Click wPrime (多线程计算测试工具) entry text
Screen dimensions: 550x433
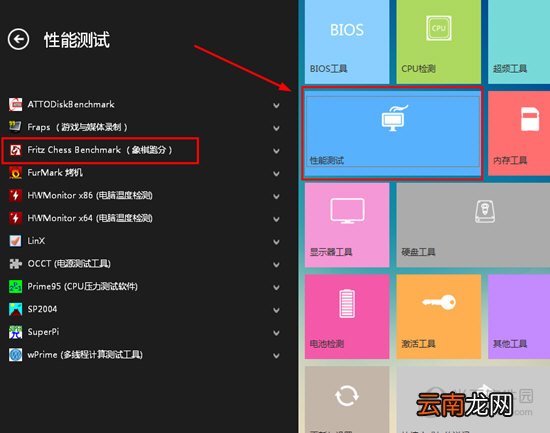pyautogui.click(x=85, y=355)
